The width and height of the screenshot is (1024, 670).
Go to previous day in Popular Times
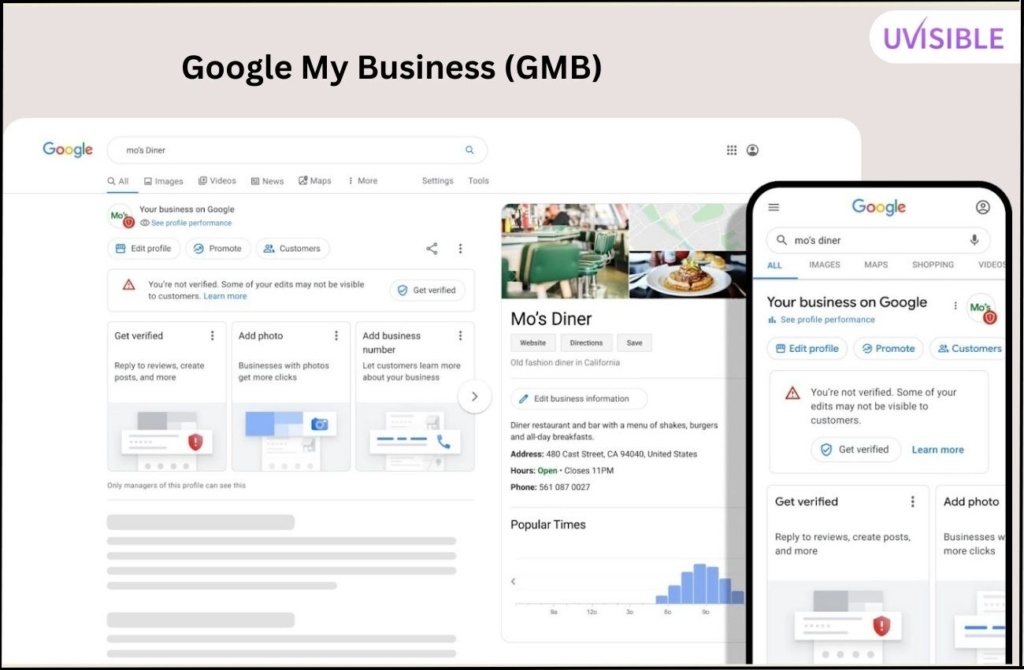[513, 581]
